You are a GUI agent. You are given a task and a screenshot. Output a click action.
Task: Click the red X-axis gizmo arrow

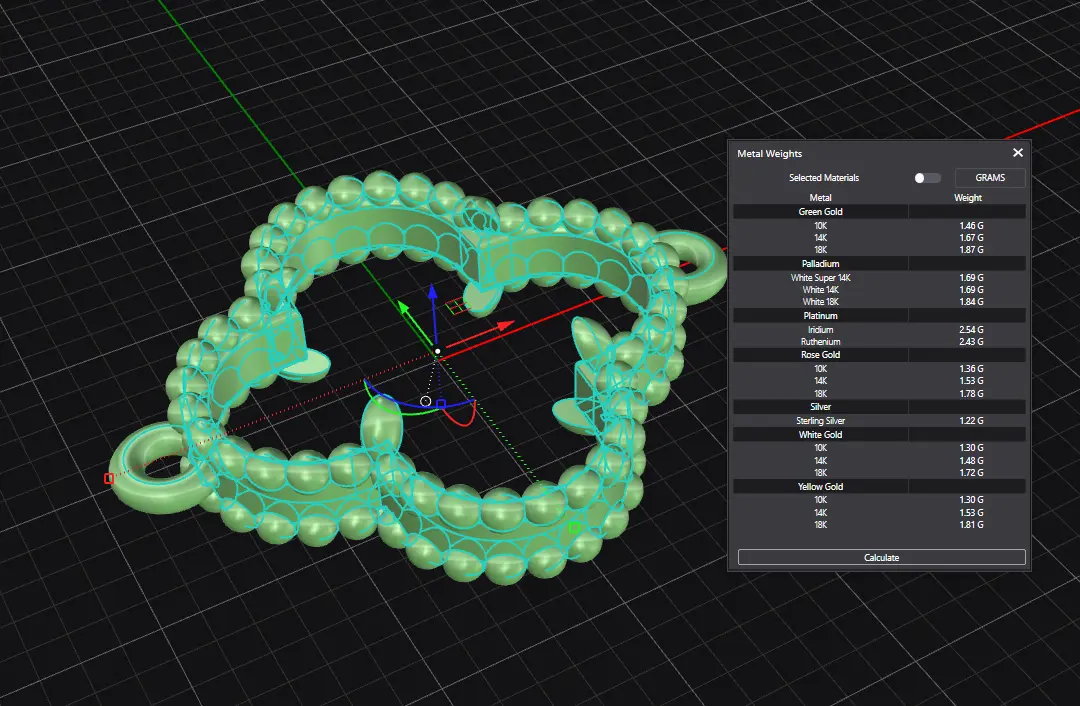coord(505,324)
